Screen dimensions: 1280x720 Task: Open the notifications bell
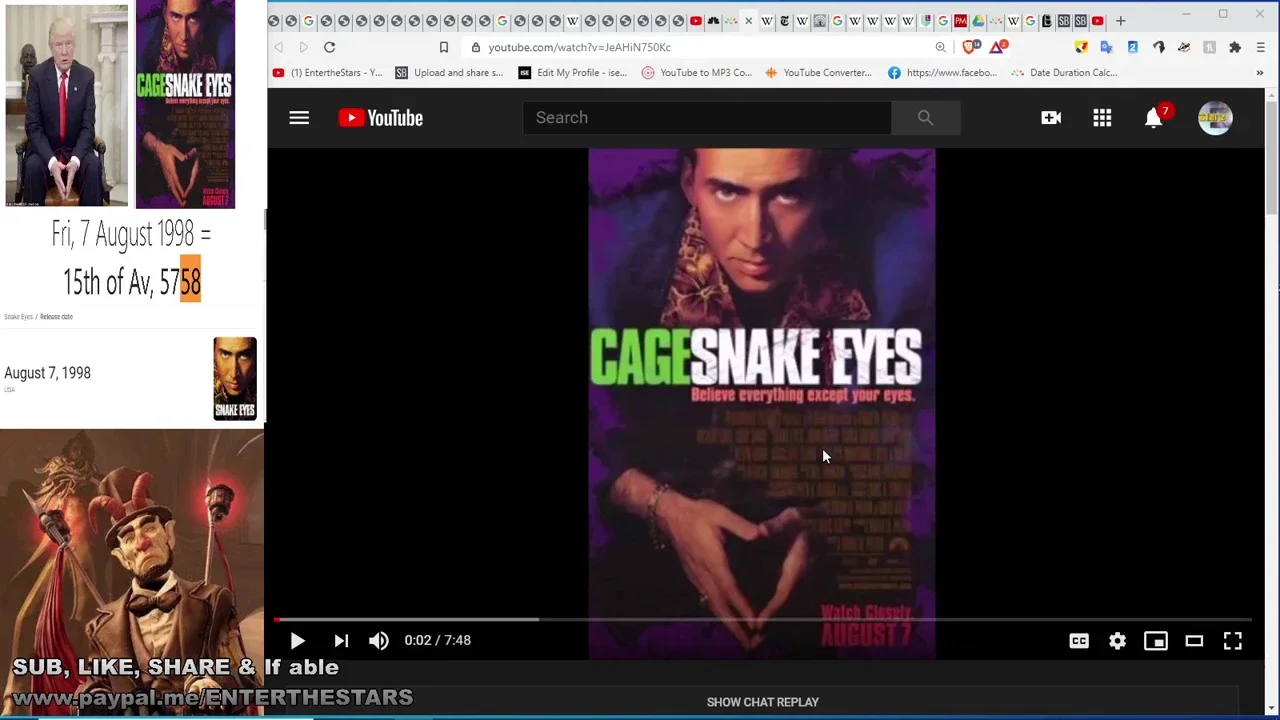1153,118
